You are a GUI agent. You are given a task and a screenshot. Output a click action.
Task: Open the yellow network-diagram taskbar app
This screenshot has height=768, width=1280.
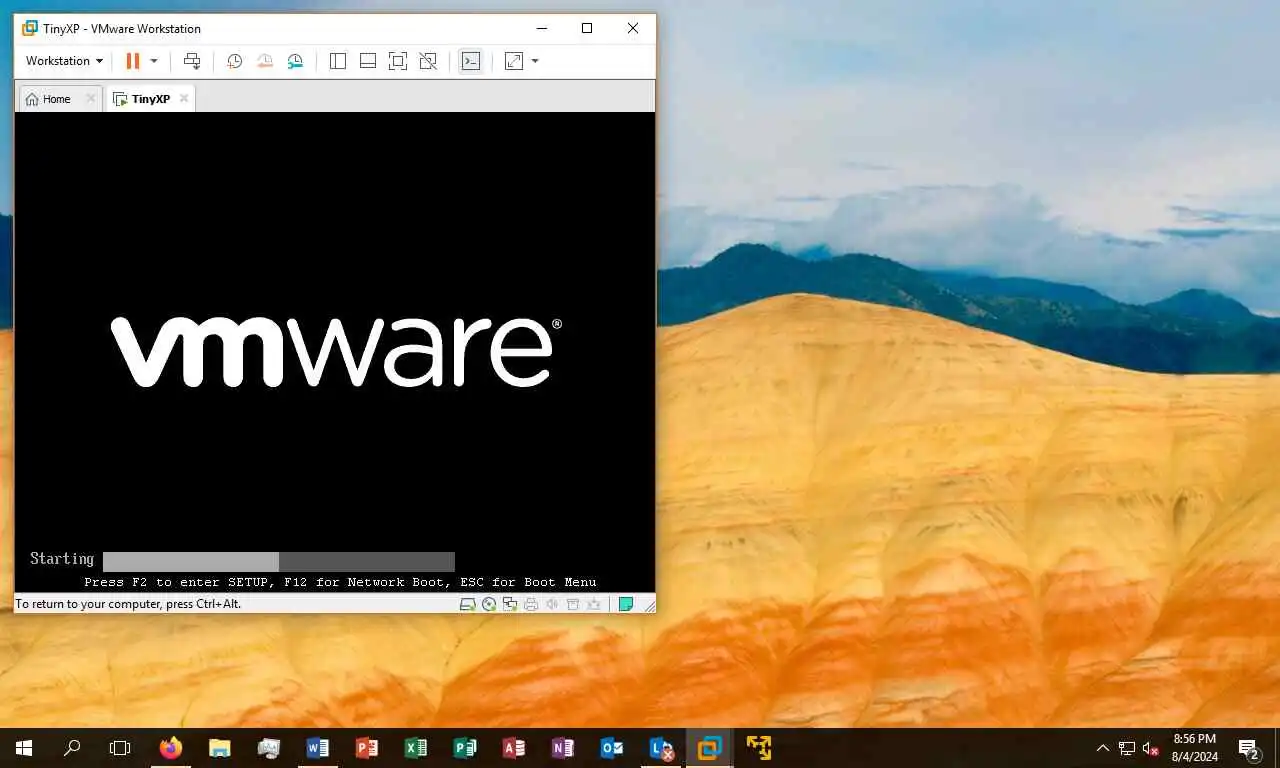pos(759,748)
